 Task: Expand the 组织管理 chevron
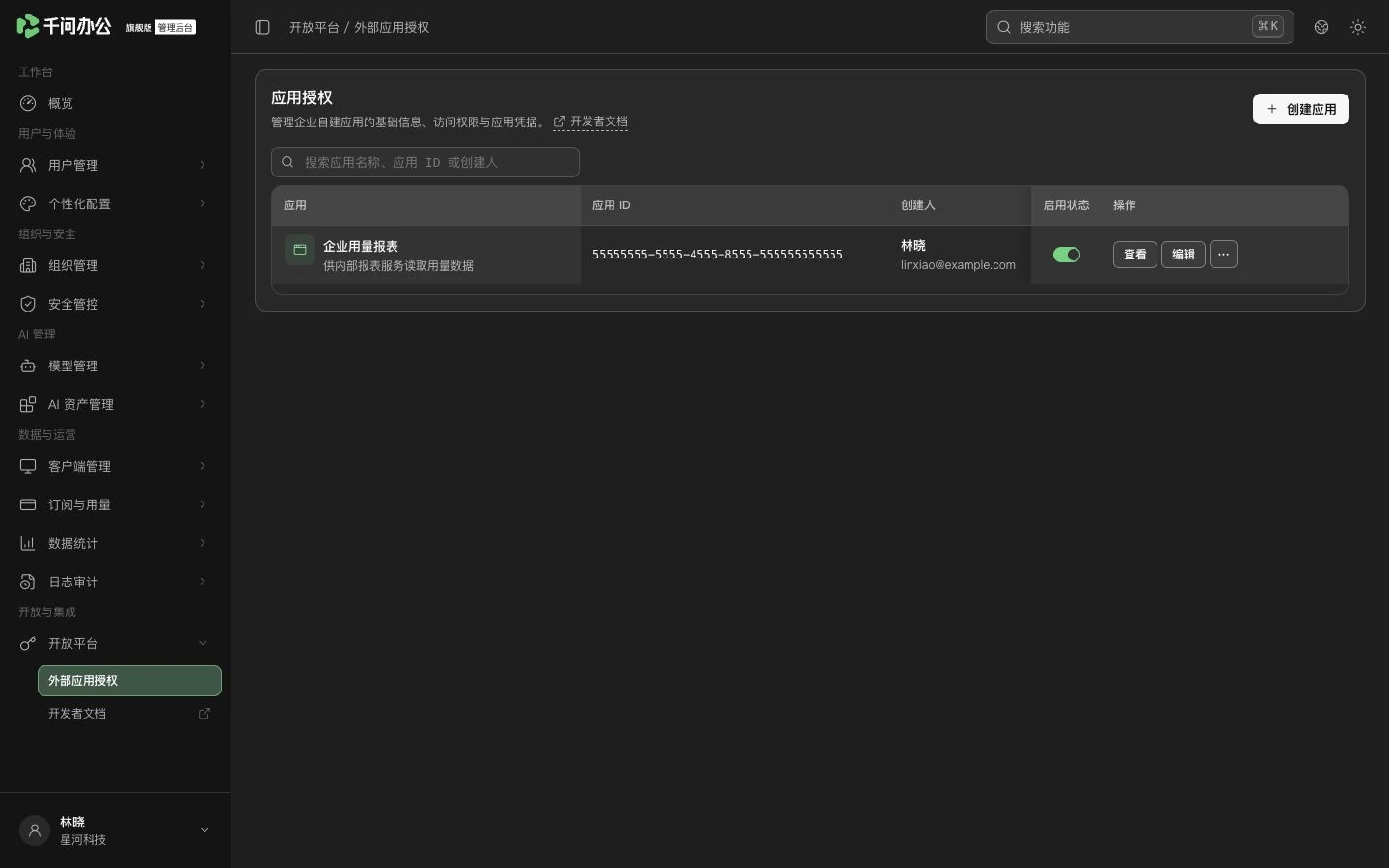pyautogui.click(x=203, y=265)
